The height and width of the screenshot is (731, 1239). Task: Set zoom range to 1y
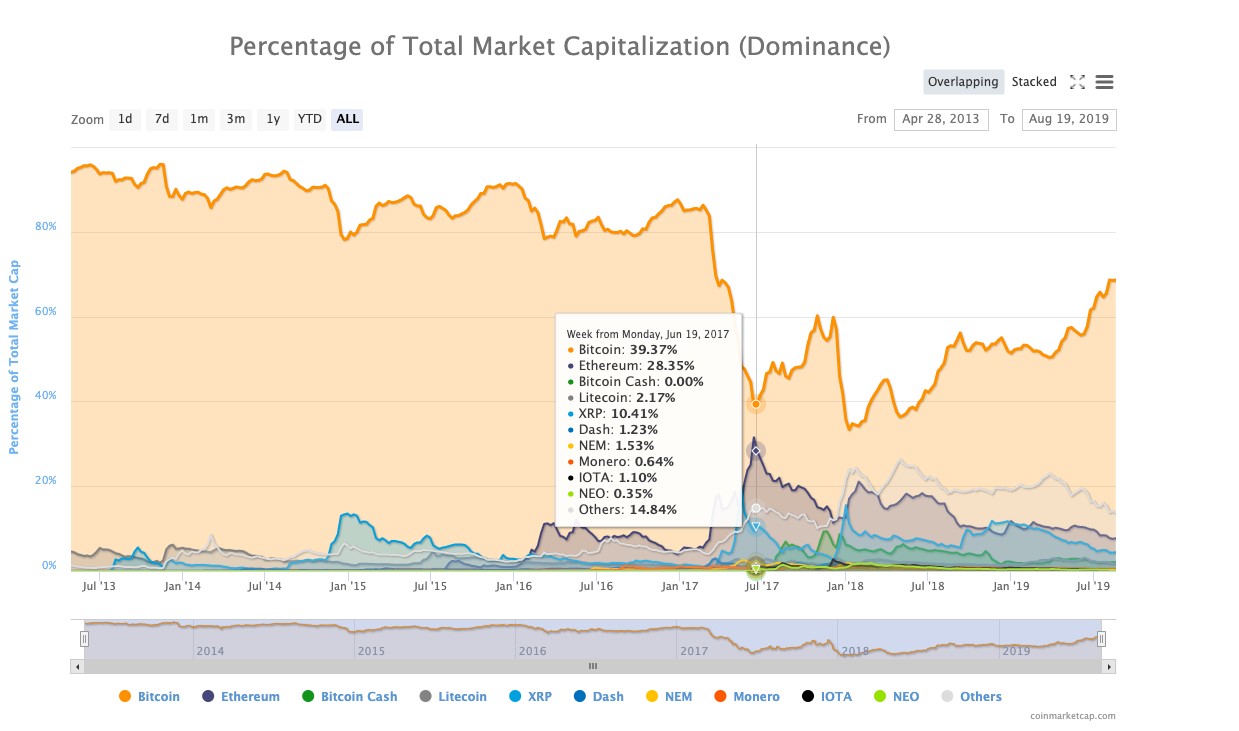click(273, 119)
